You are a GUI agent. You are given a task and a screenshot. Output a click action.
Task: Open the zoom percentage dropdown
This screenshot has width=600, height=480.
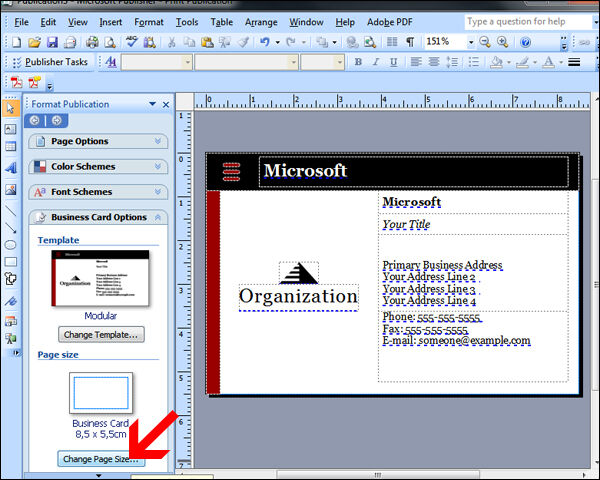click(471, 42)
